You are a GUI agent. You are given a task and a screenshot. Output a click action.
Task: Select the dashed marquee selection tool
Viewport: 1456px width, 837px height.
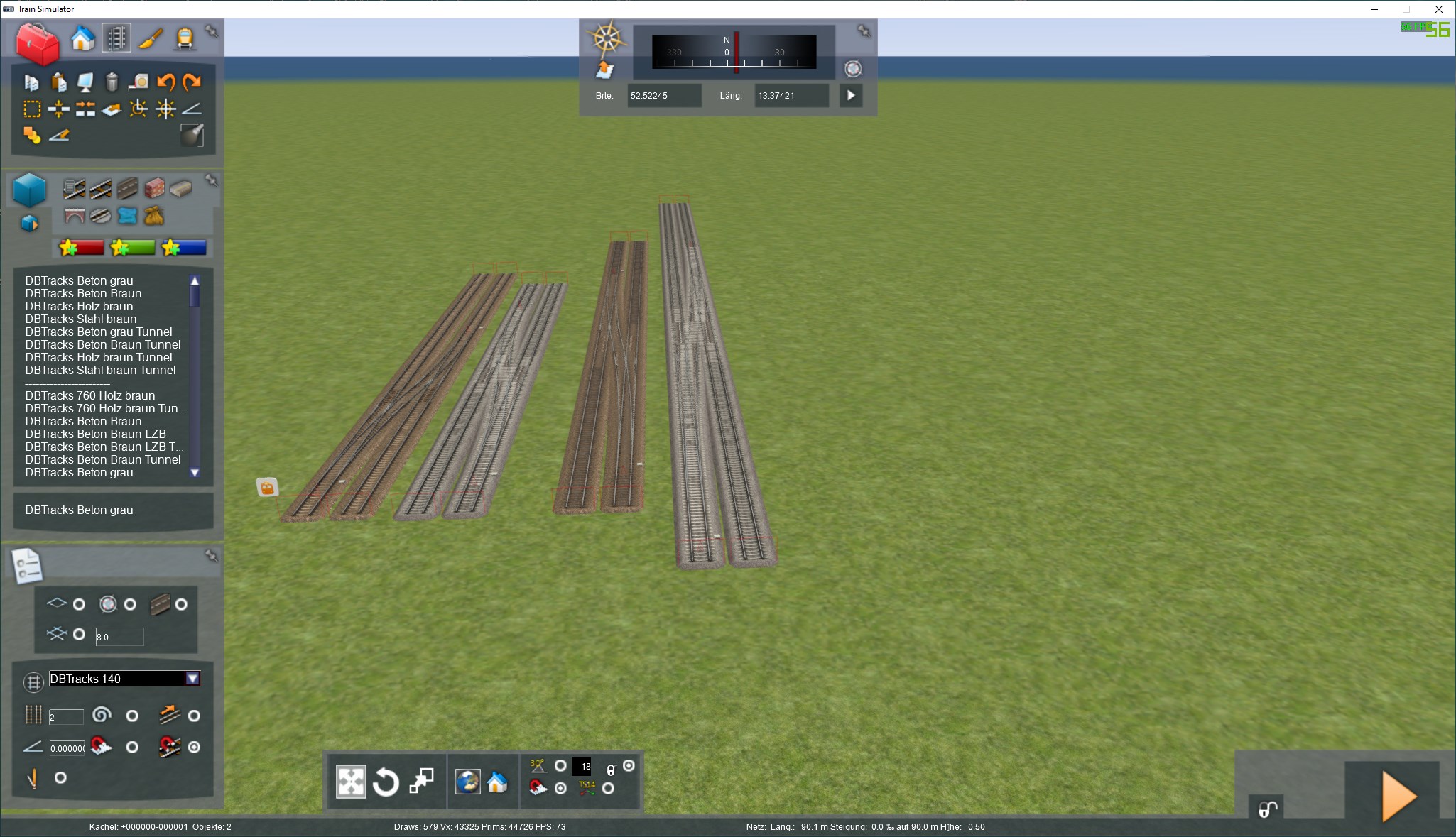point(32,109)
